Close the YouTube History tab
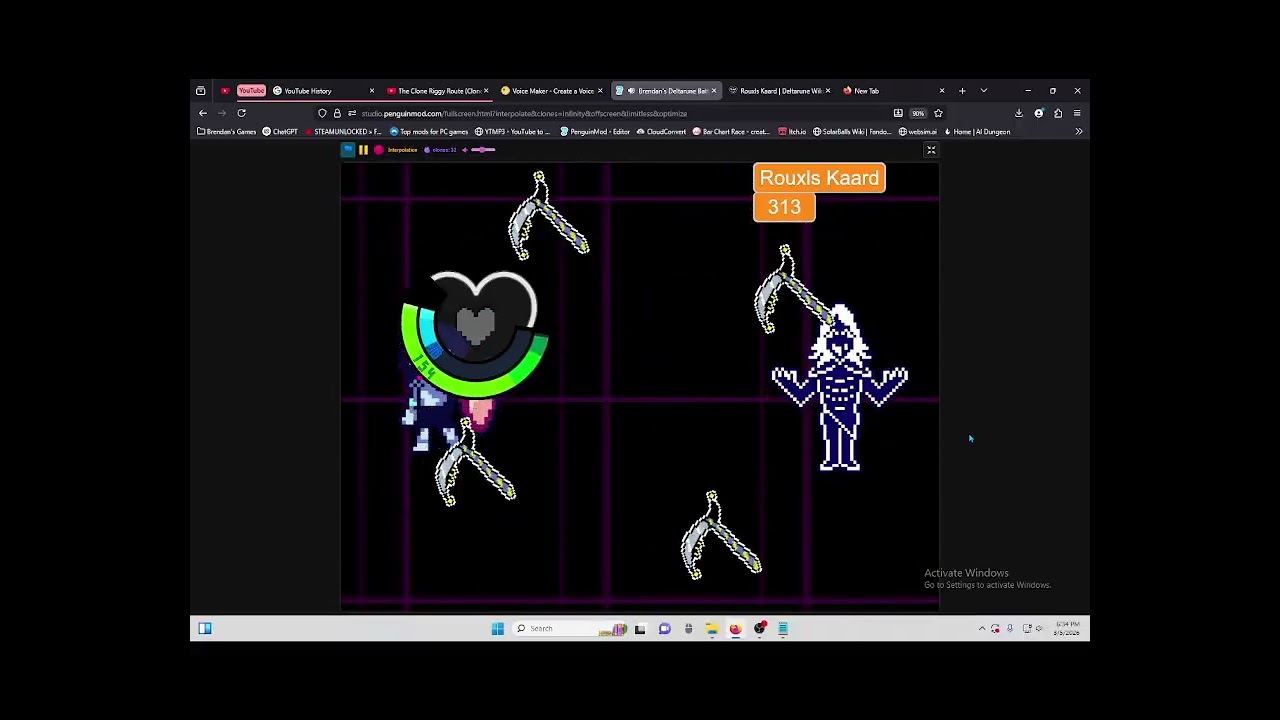The height and width of the screenshot is (720, 1280). pos(372,91)
